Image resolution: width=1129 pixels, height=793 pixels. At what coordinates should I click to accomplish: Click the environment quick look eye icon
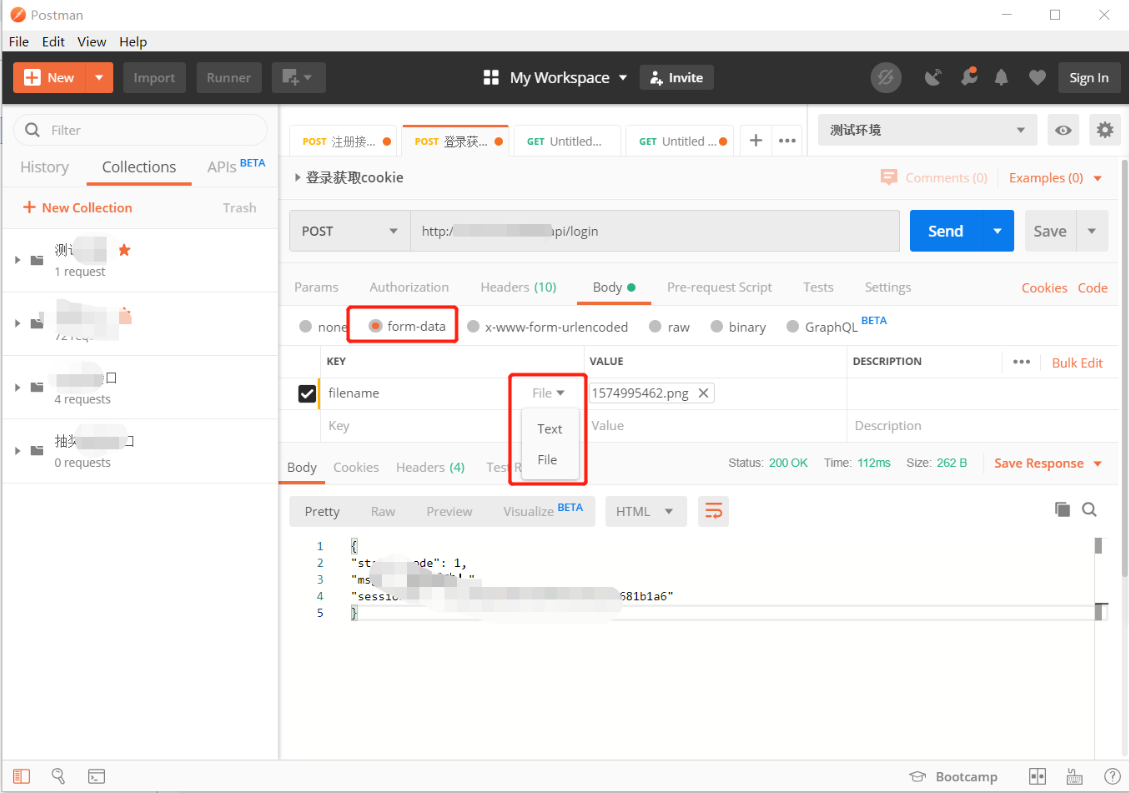click(1063, 130)
